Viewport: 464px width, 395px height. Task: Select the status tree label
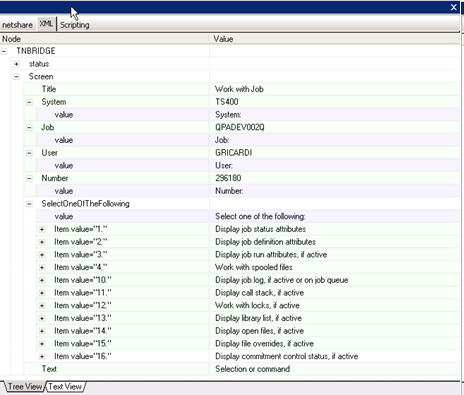pyautogui.click(x=39, y=64)
